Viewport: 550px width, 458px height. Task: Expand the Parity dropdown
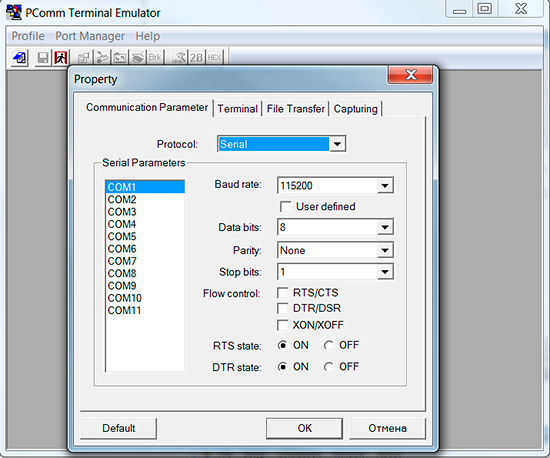click(x=385, y=250)
